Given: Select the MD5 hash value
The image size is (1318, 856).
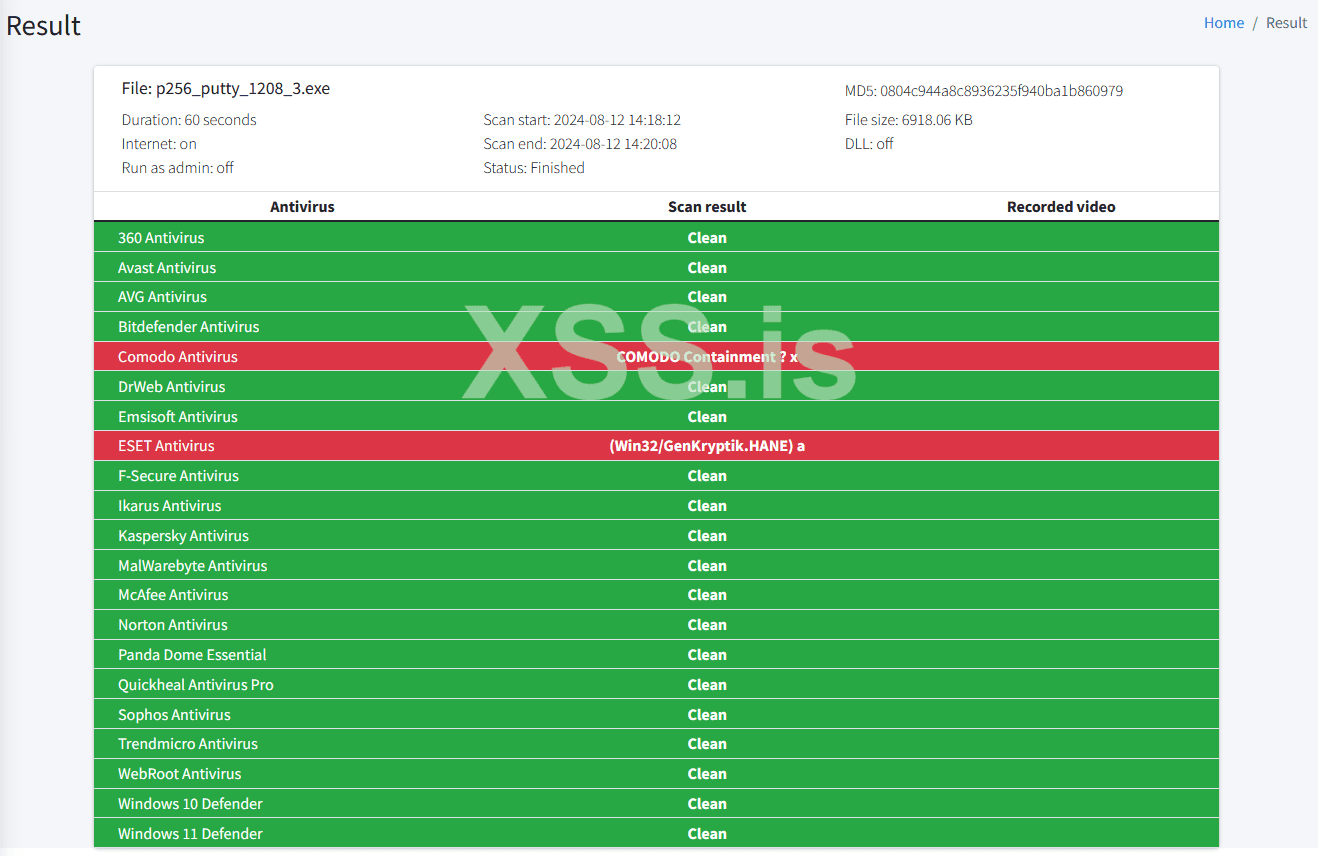Looking at the screenshot, I should 1001,91.
